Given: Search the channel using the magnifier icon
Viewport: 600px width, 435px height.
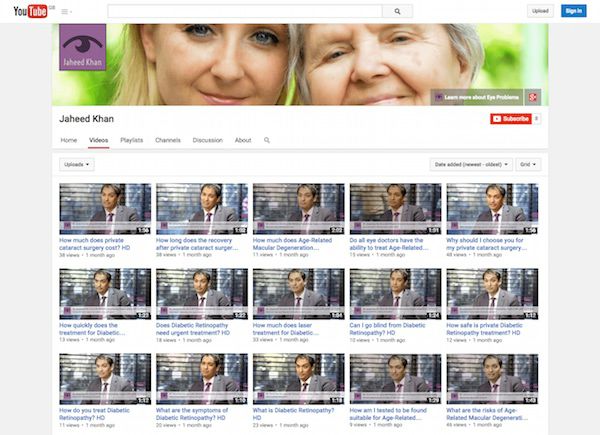Looking at the screenshot, I should pos(267,140).
